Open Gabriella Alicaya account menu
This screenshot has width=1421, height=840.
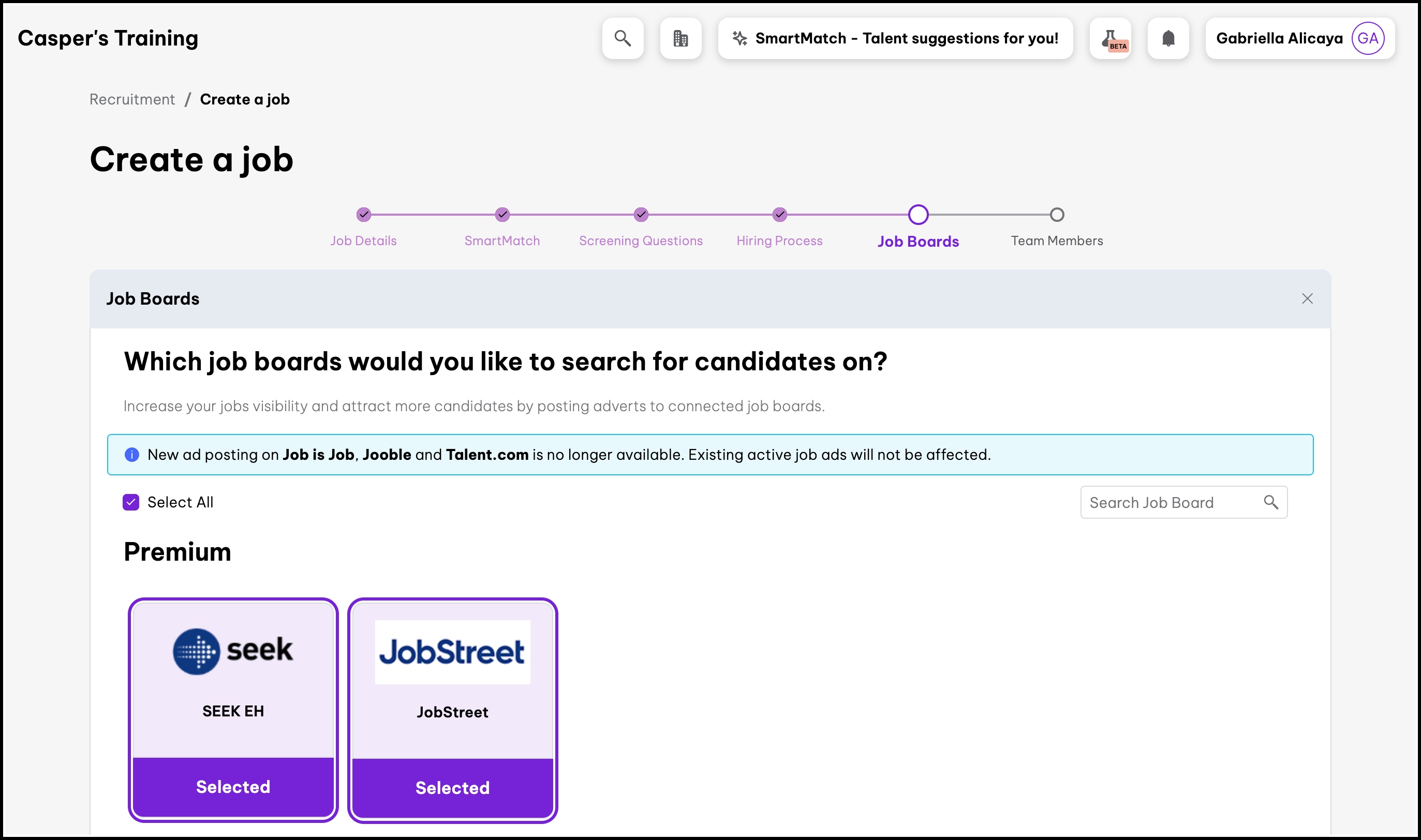point(1300,38)
